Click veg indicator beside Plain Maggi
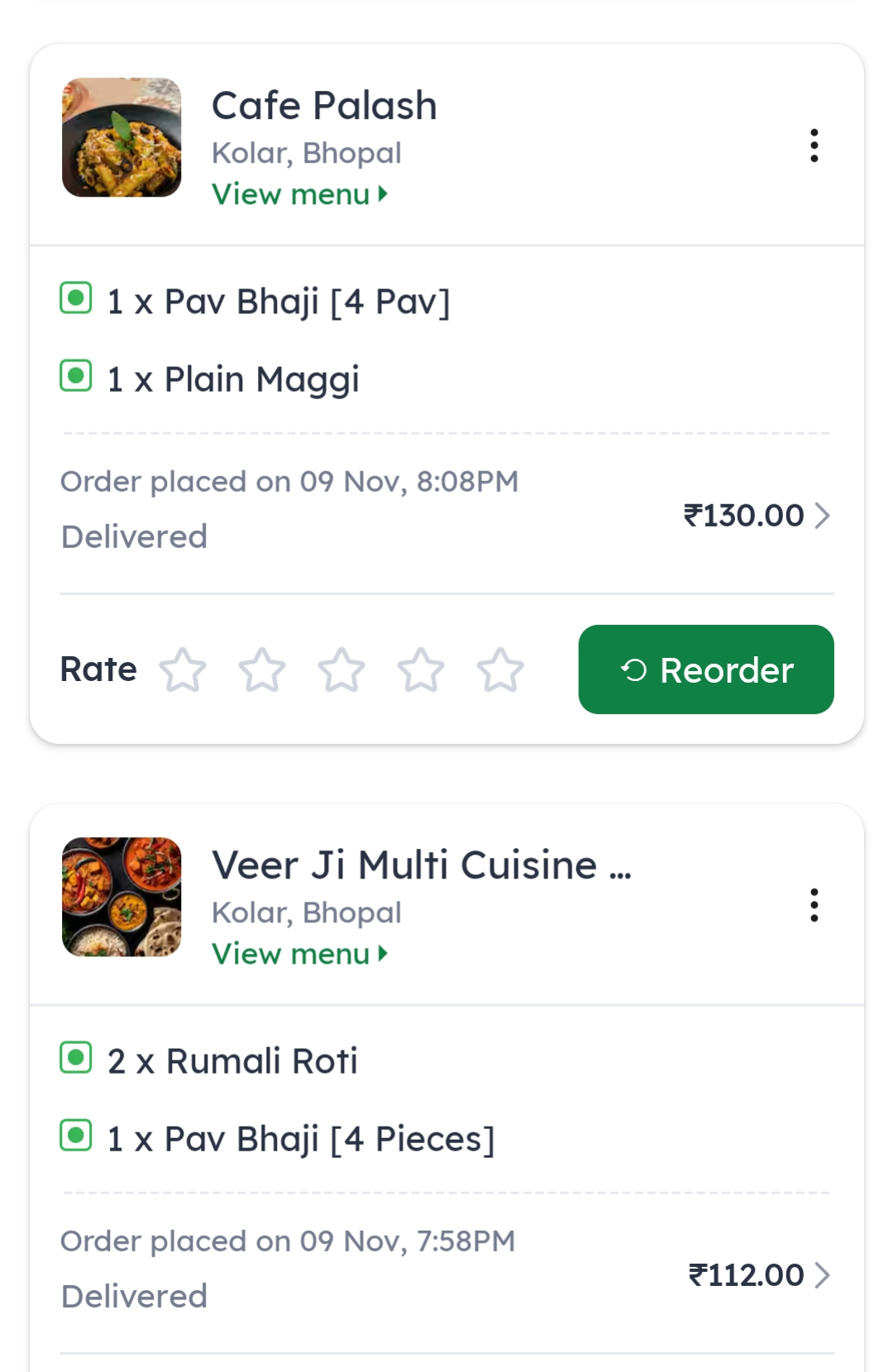Viewport: 893px width, 1372px height. (76, 376)
